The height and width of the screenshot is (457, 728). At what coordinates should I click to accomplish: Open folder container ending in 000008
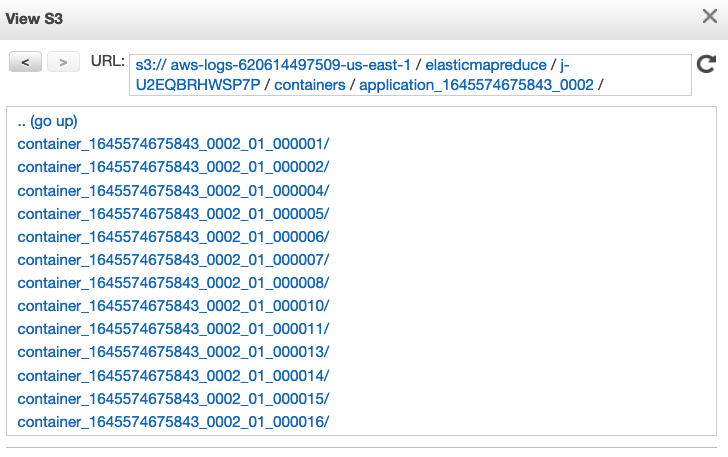[x=173, y=283]
